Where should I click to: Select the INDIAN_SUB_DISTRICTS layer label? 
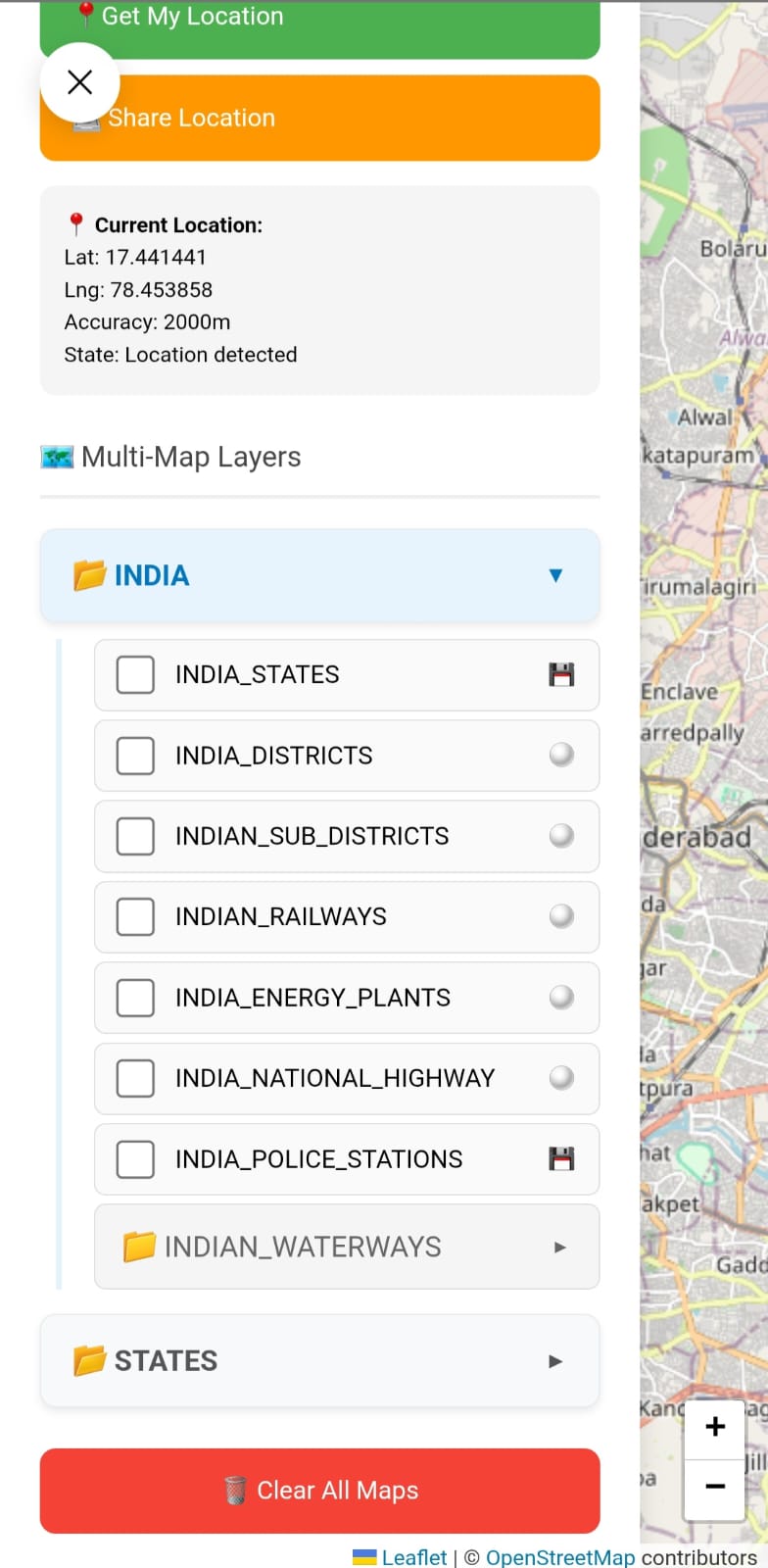tap(312, 836)
